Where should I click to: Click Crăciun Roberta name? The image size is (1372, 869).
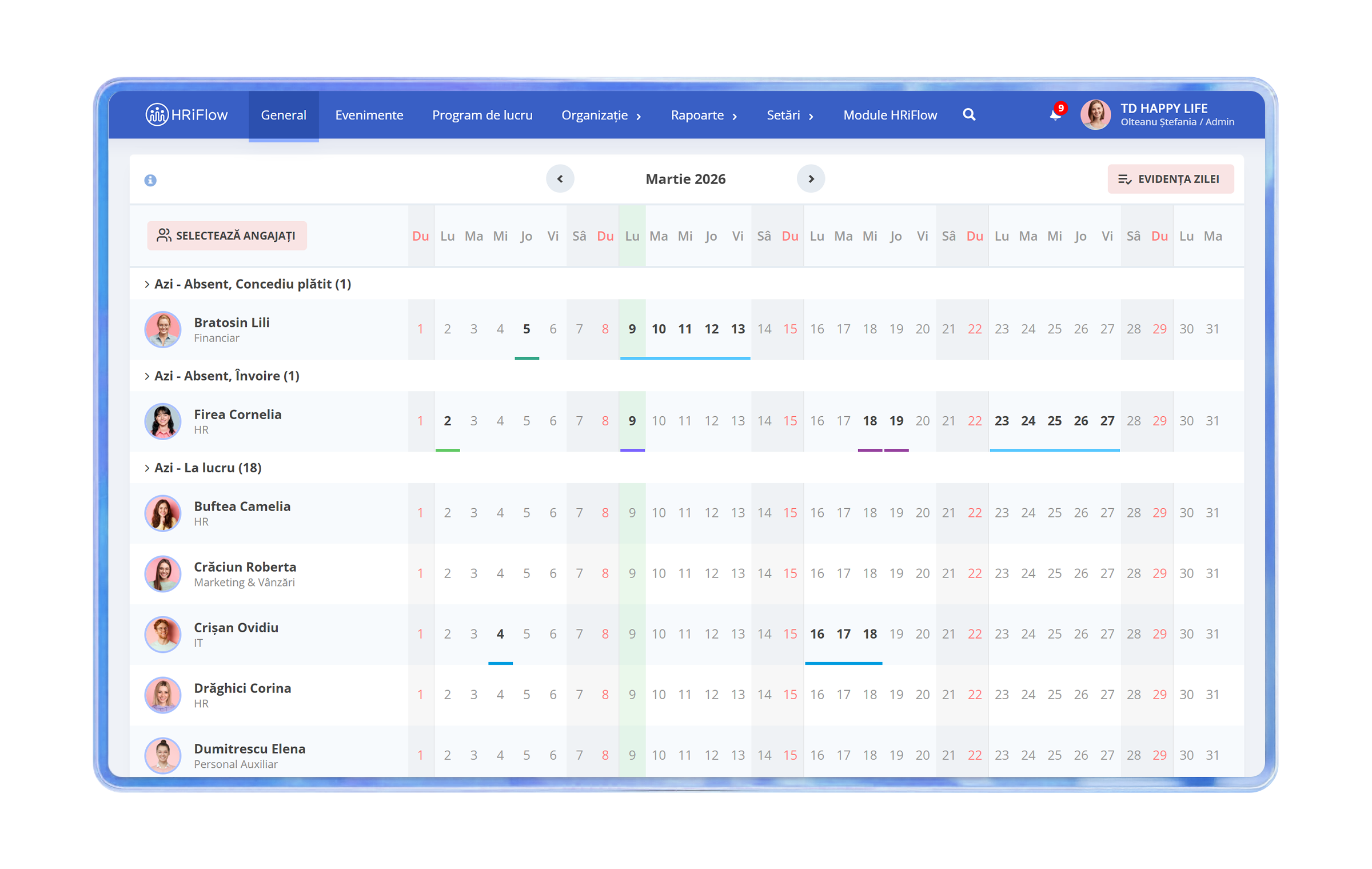pyautogui.click(x=245, y=567)
